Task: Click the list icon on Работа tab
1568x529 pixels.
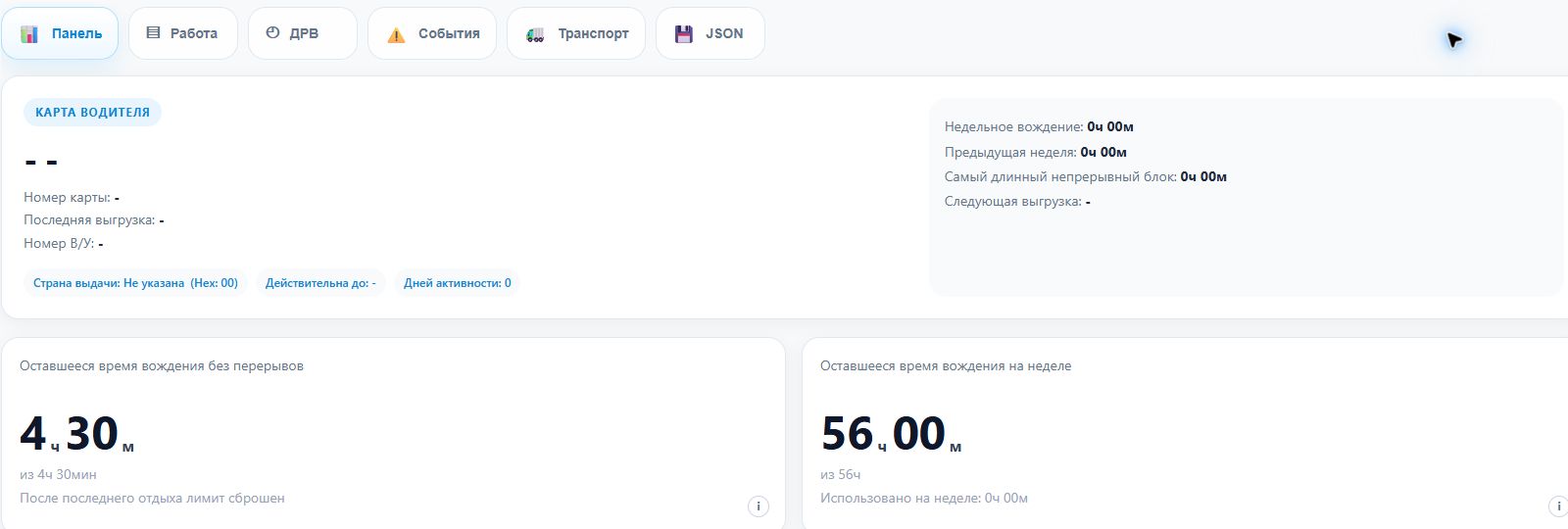Action: click(x=153, y=32)
